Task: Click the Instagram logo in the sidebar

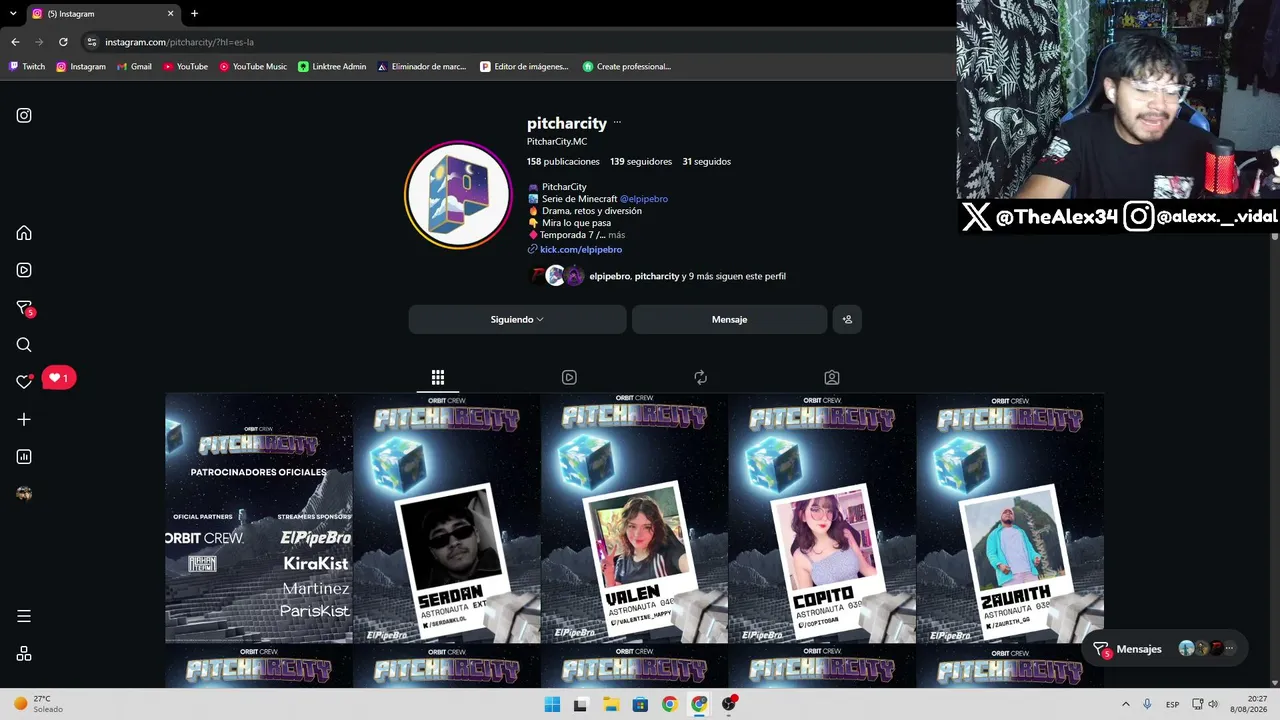Action: [24, 115]
